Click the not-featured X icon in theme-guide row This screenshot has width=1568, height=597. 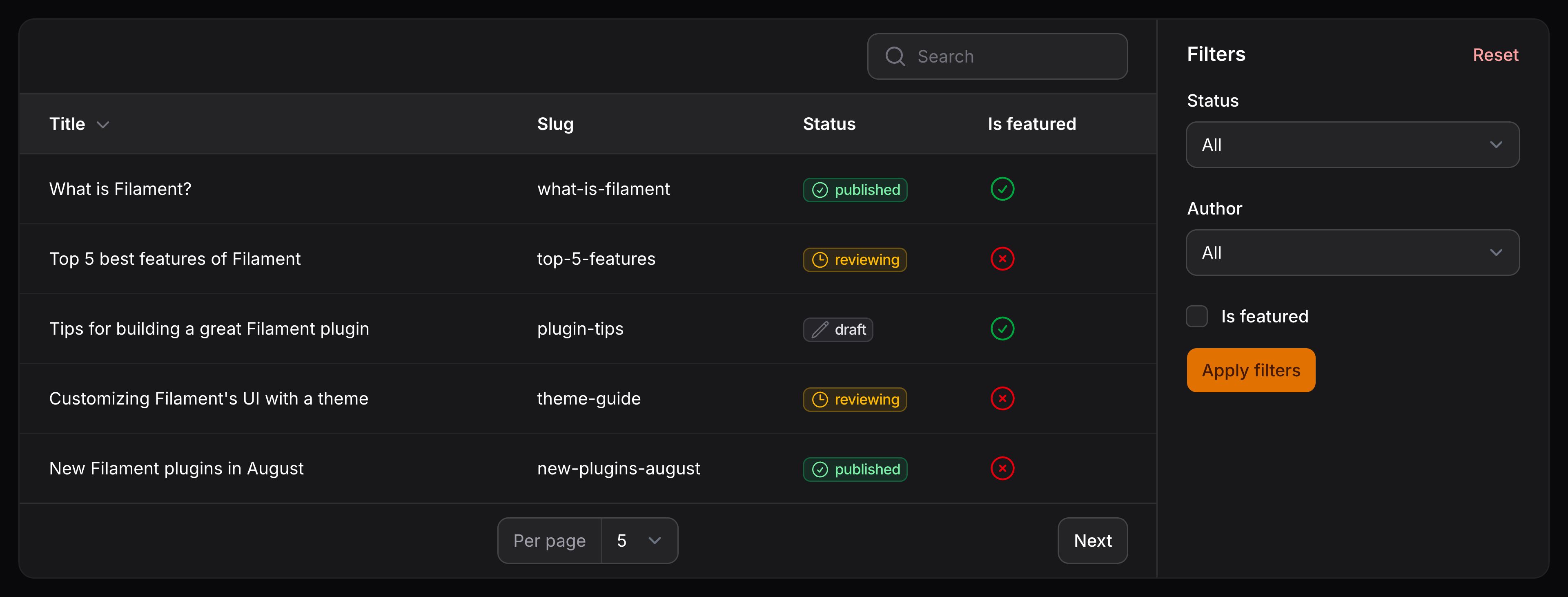pos(1002,398)
